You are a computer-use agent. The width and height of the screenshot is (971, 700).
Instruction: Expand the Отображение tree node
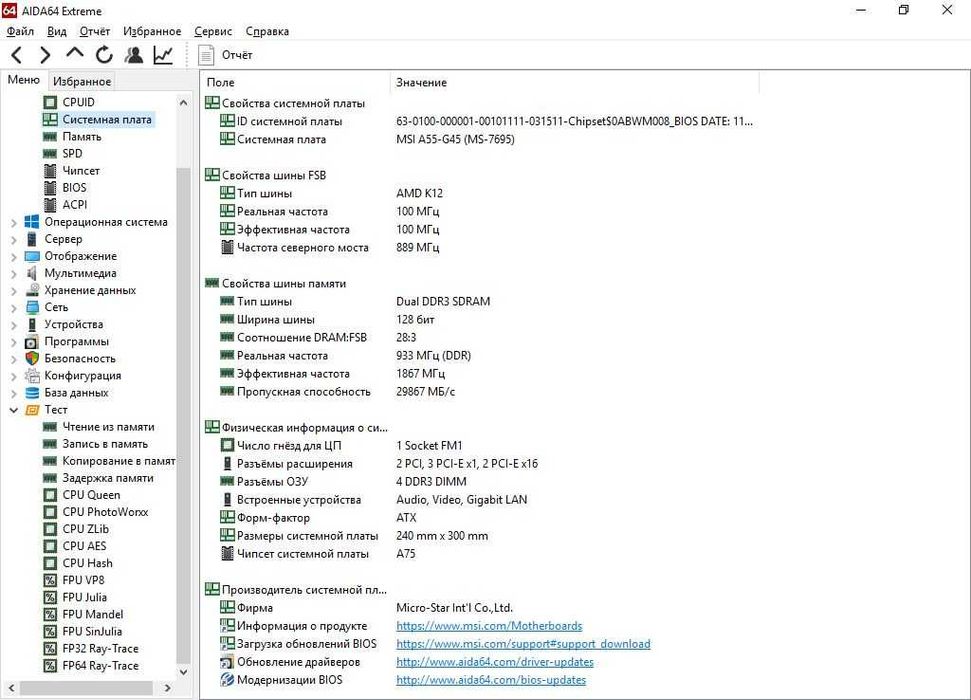tap(14, 256)
